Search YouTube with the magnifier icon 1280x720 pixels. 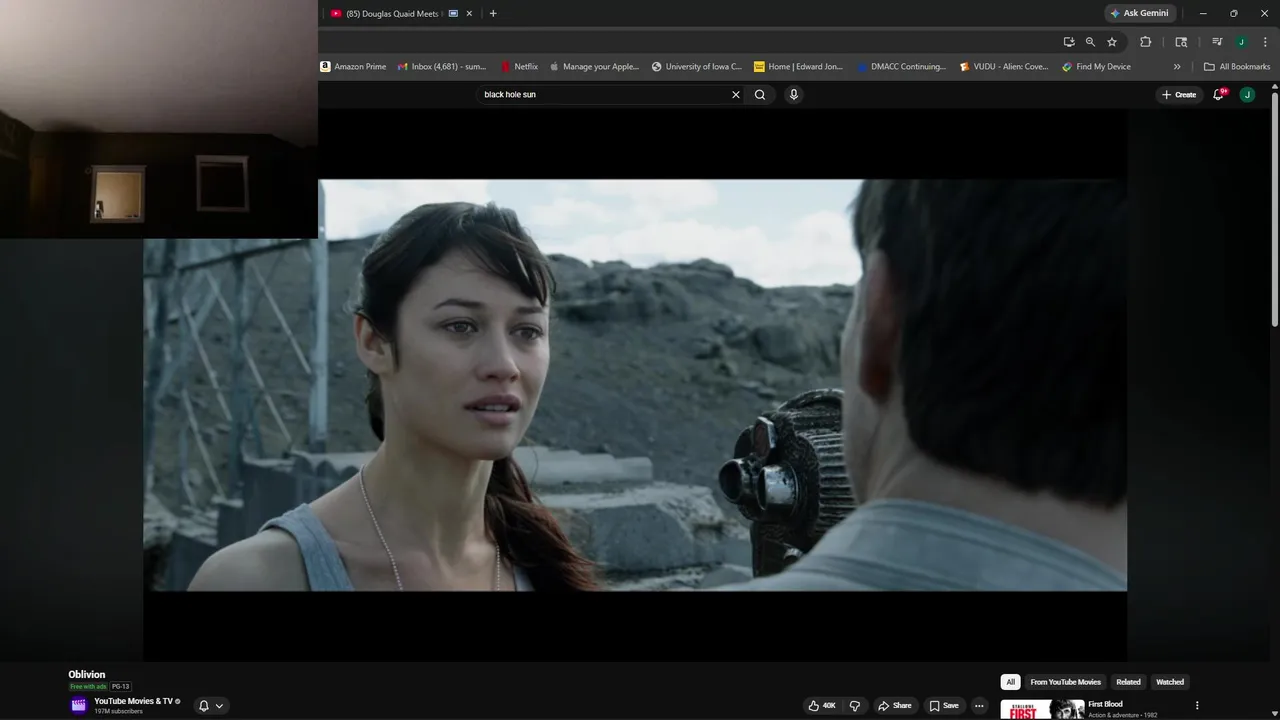tap(760, 94)
